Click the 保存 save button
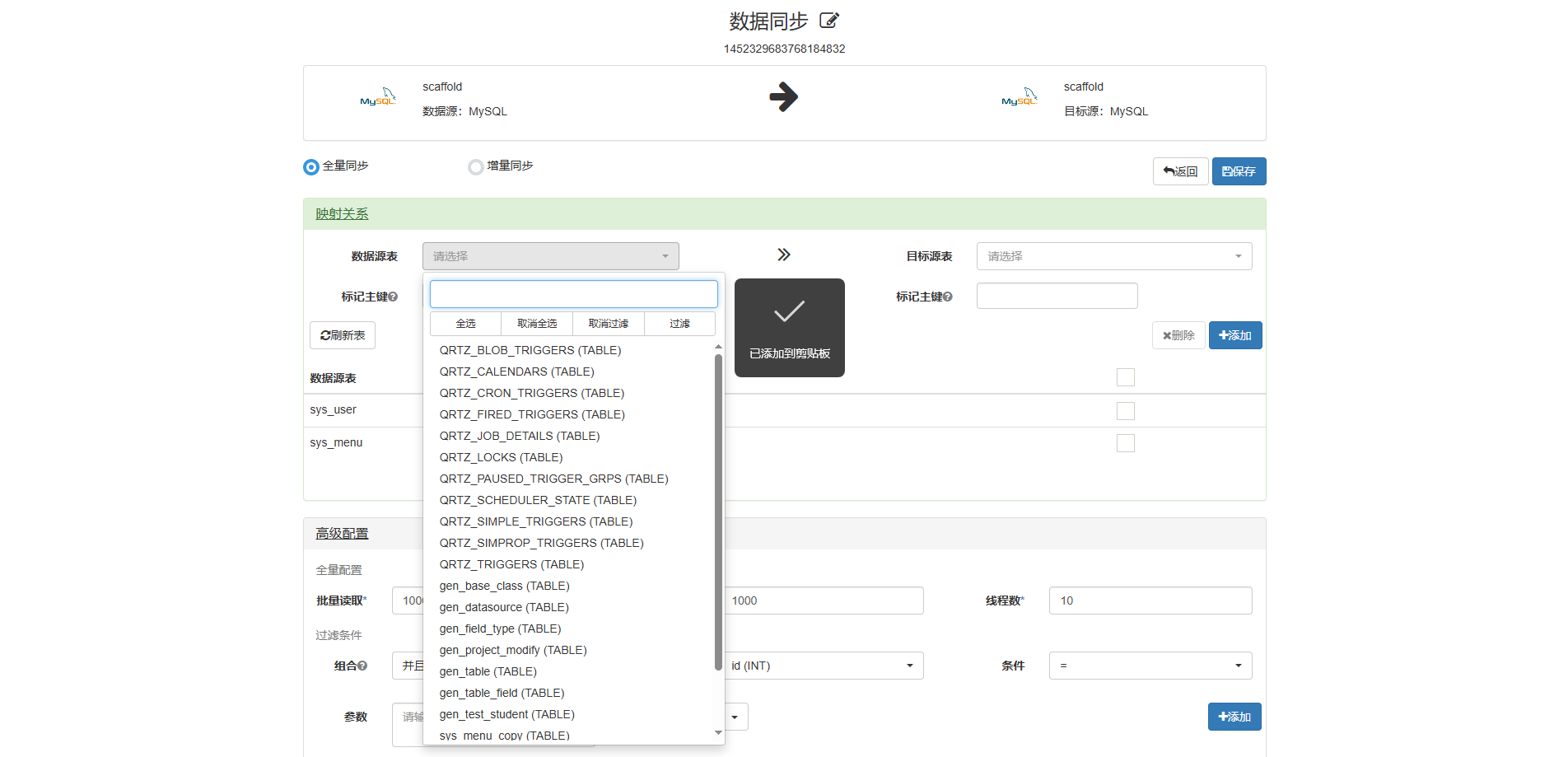This screenshot has height=757, width=1568. pyautogui.click(x=1239, y=171)
